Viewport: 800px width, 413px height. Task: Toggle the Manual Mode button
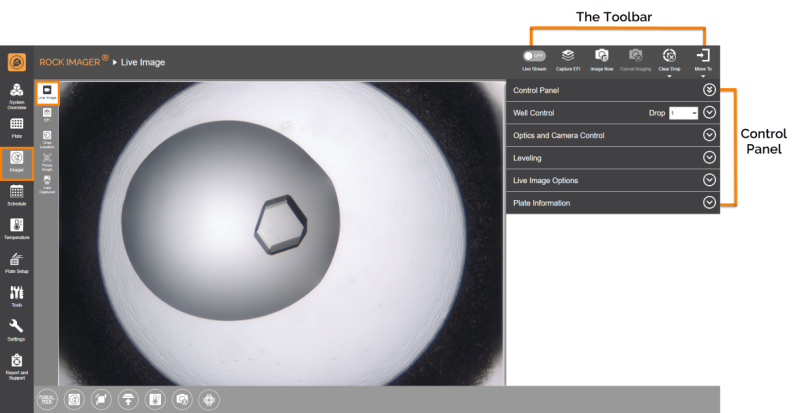click(46, 398)
